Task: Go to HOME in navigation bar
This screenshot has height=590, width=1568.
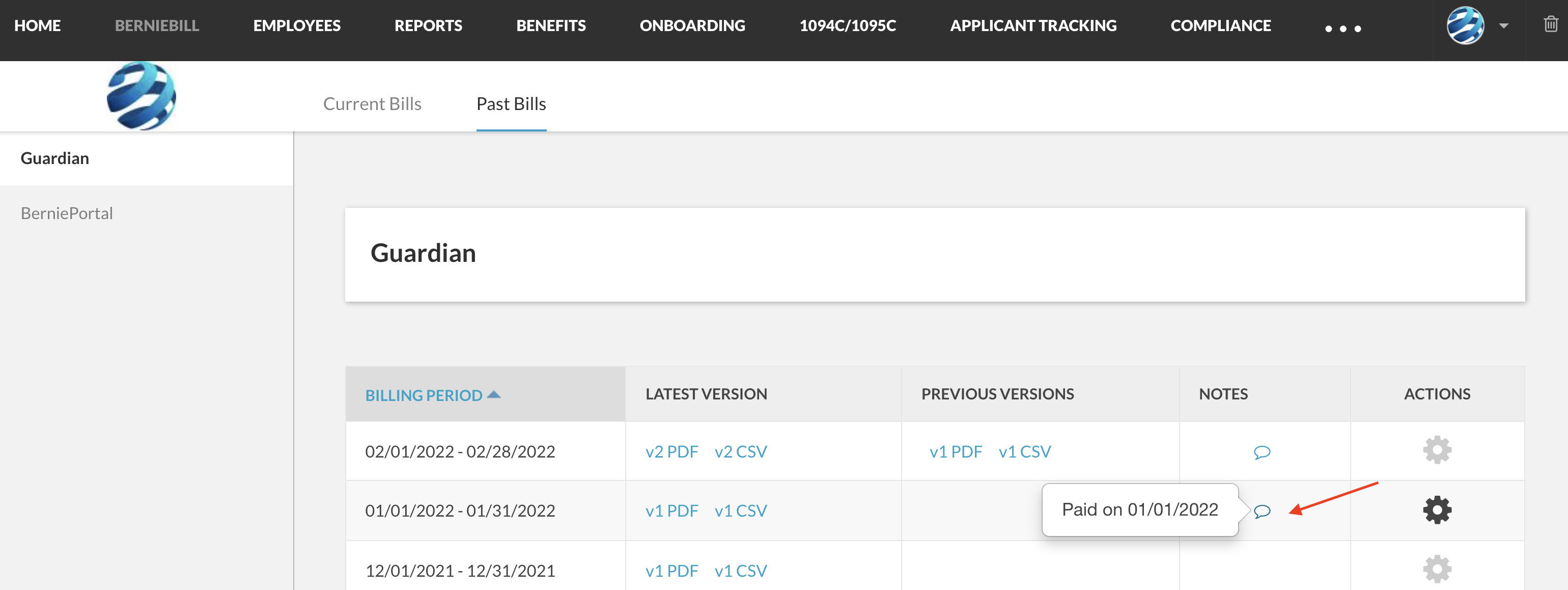Action: click(38, 25)
